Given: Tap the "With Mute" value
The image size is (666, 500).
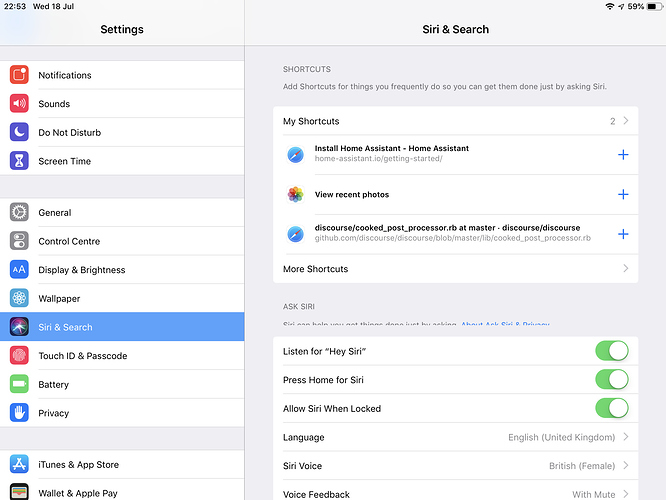Looking at the screenshot, I should (x=593, y=494).
